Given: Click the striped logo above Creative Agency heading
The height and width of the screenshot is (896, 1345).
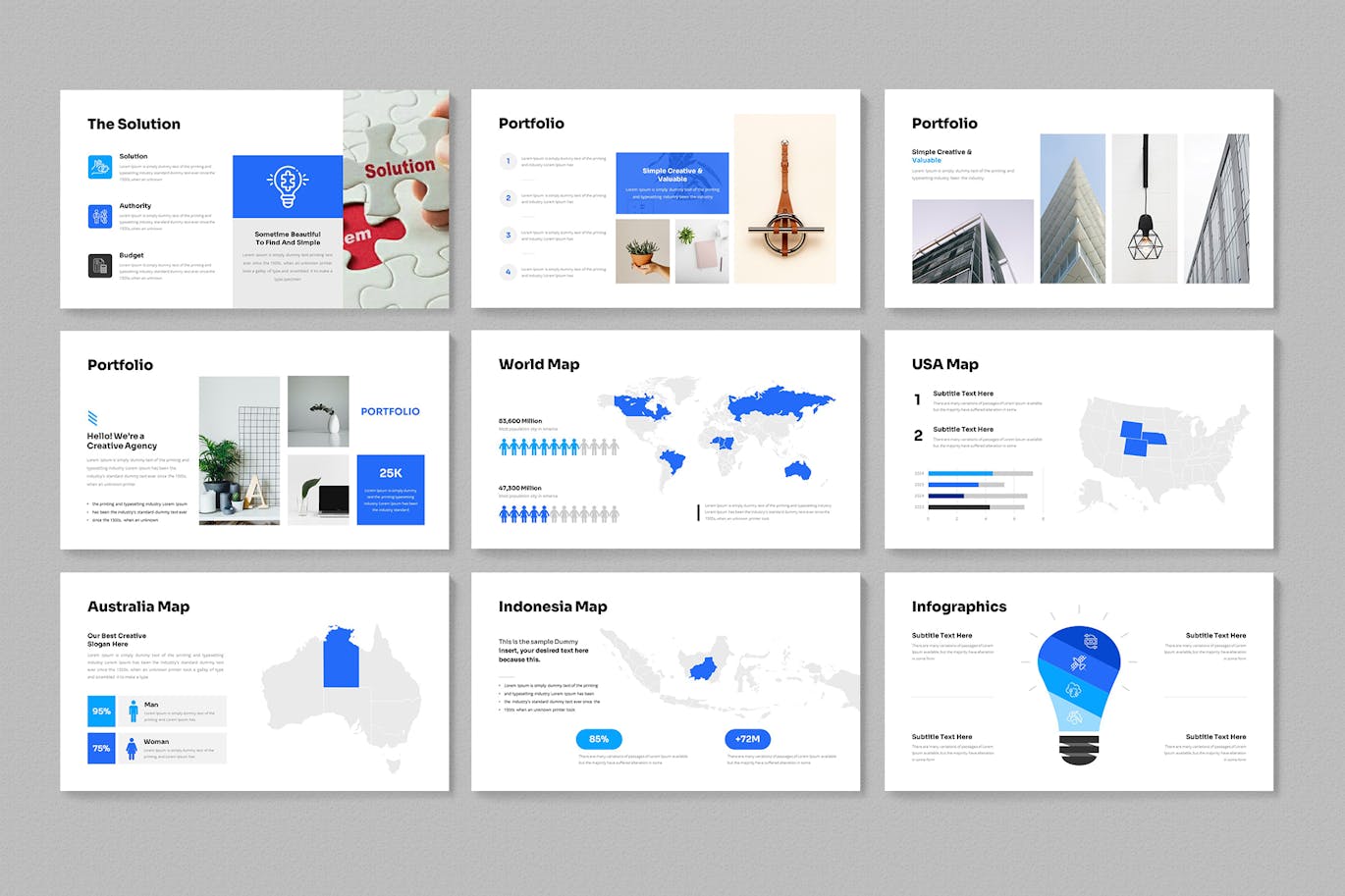Looking at the screenshot, I should [x=92, y=418].
